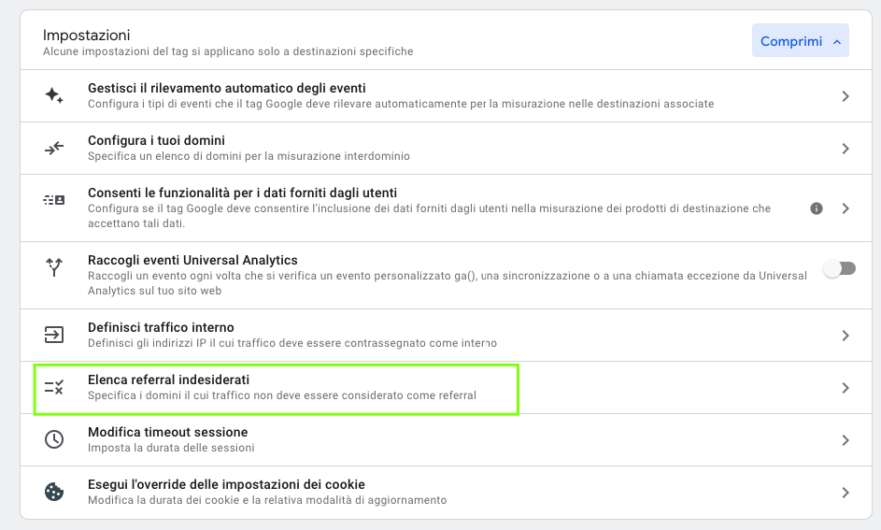Click the cookie icon for cookie override
881x530 pixels.
tap(54, 492)
